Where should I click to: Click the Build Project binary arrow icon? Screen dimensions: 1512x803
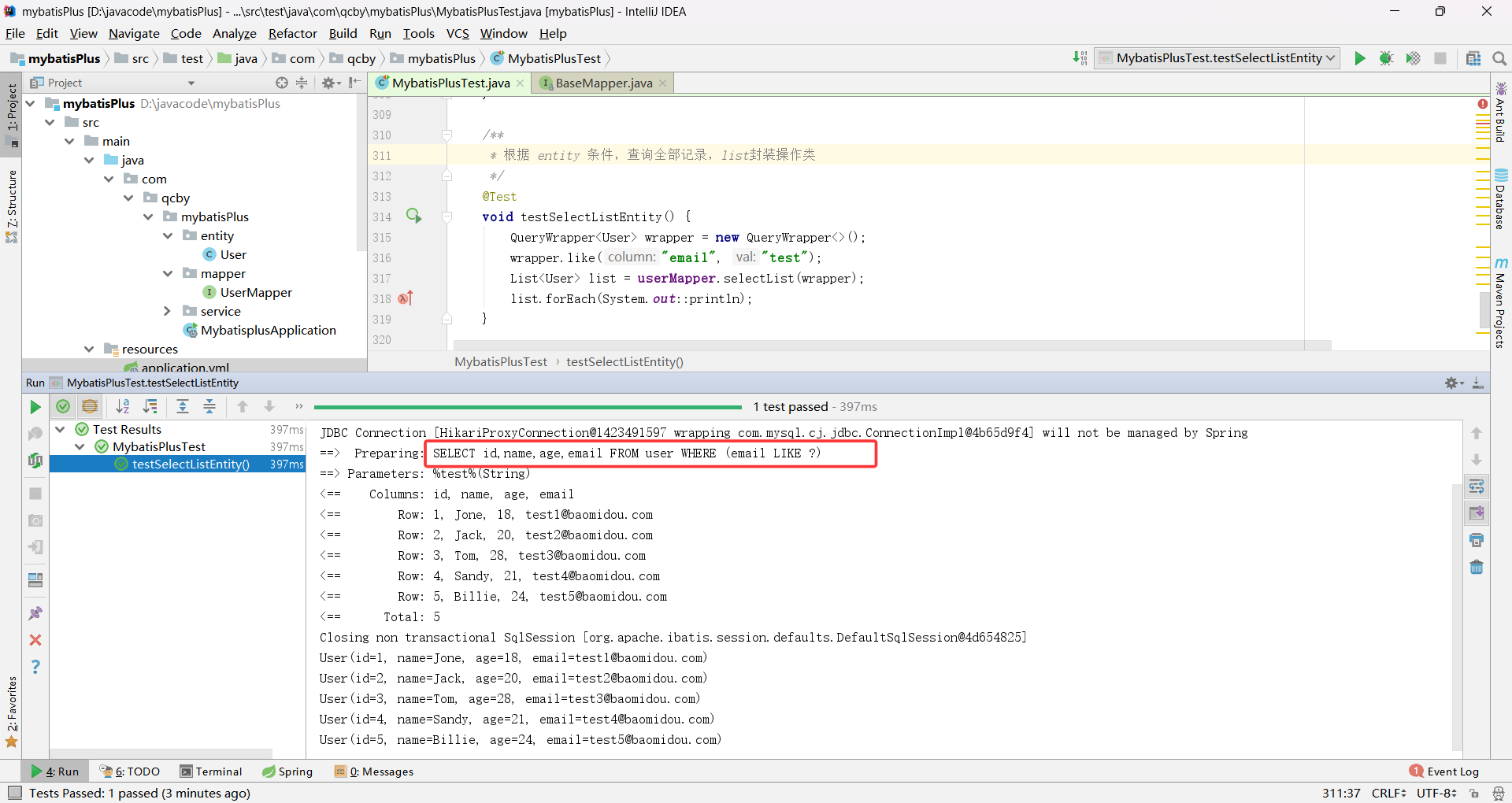point(1080,57)
